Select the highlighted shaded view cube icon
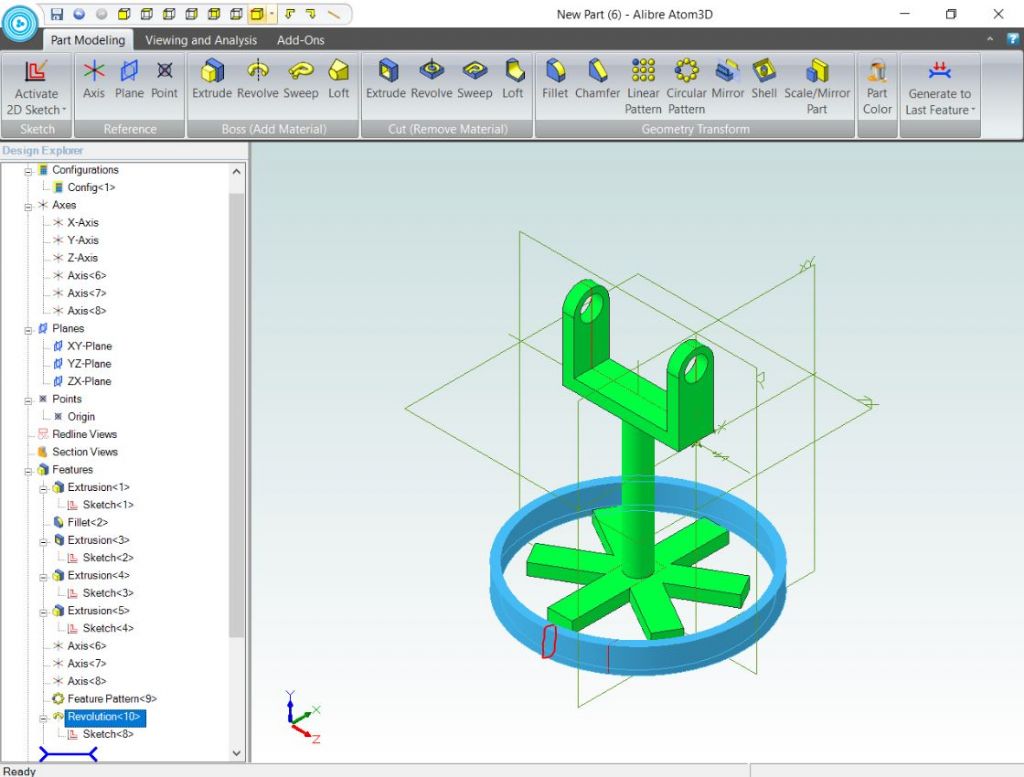This screenshot has width=1024, height=777. pos(257,14)
